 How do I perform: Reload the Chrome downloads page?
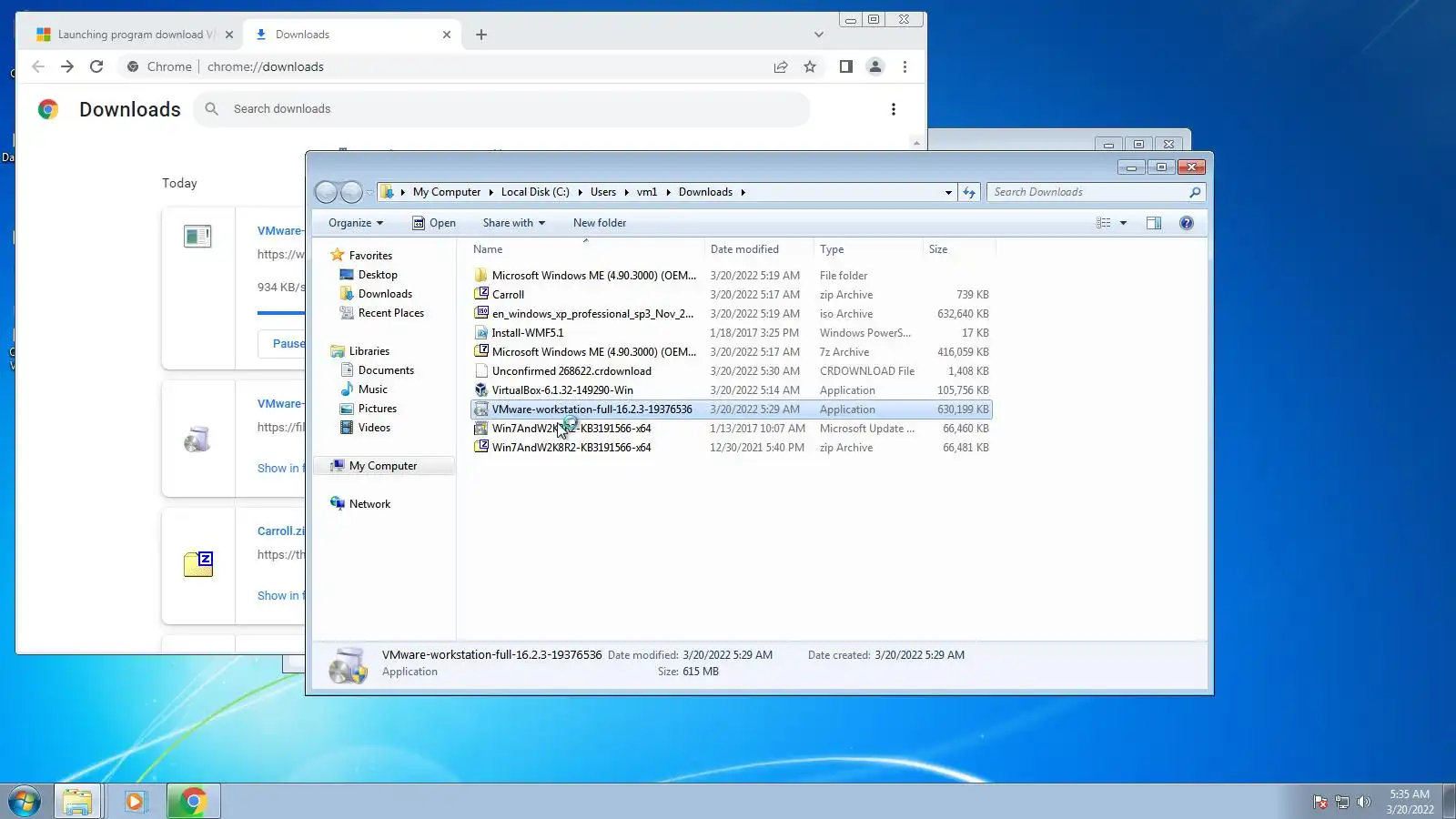pos(96,66)
